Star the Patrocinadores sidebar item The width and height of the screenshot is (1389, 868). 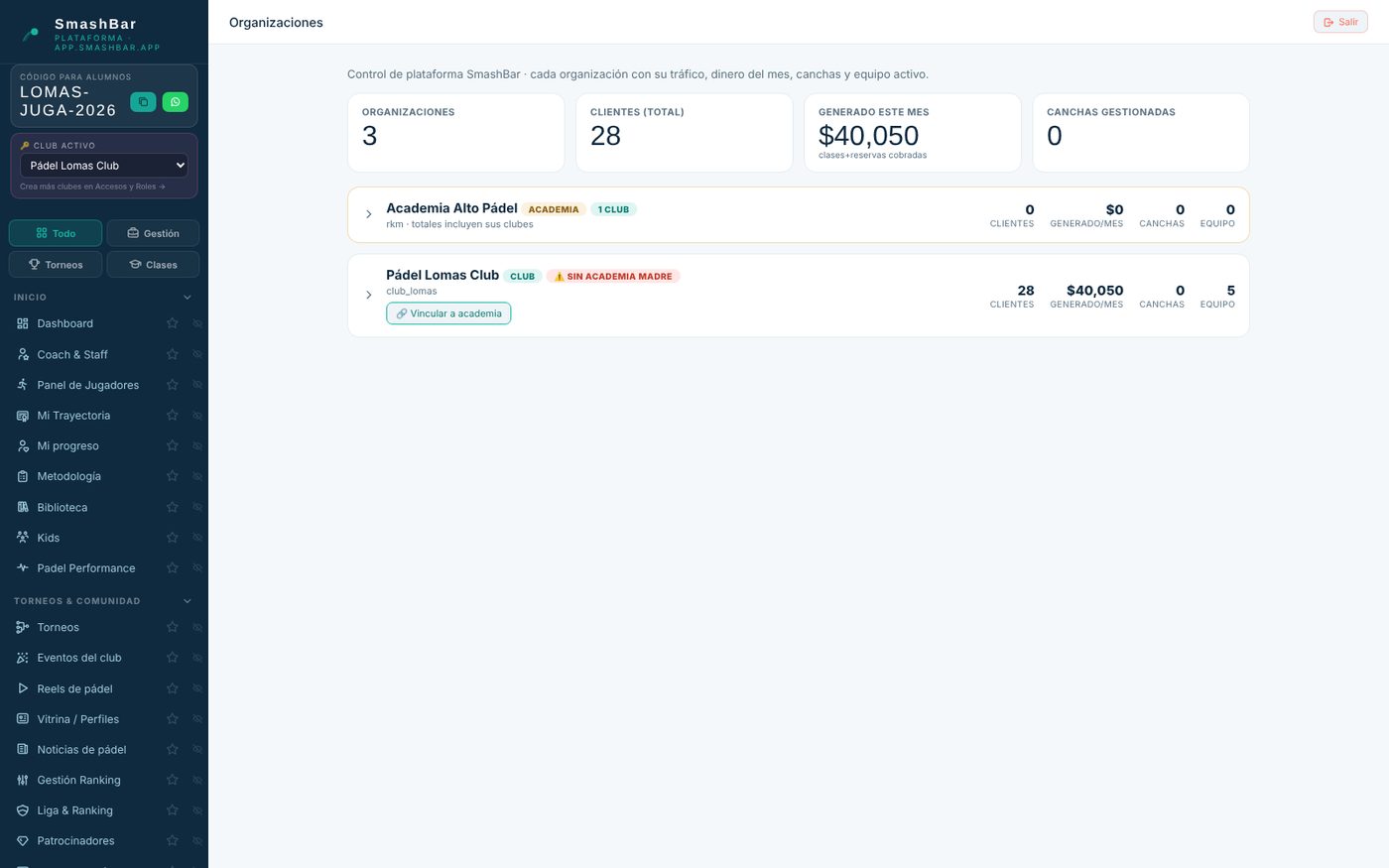pyautogui.click(x=173, y=841)
